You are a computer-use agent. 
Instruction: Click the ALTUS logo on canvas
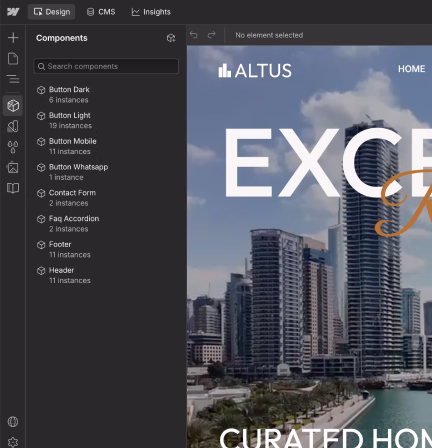click(255, 71)
